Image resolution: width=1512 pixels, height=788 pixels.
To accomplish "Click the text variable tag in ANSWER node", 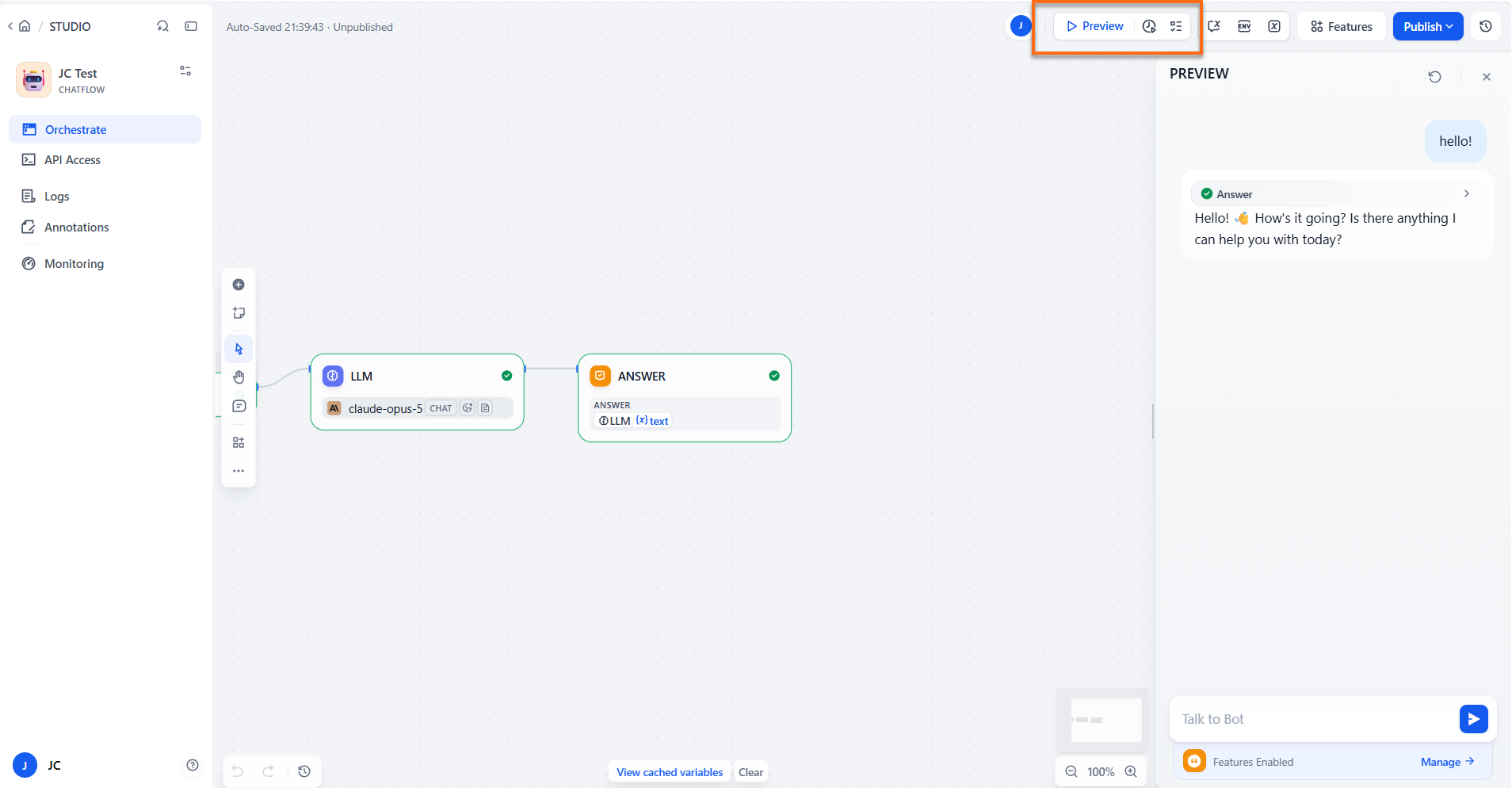I will (x=653, y=421).
